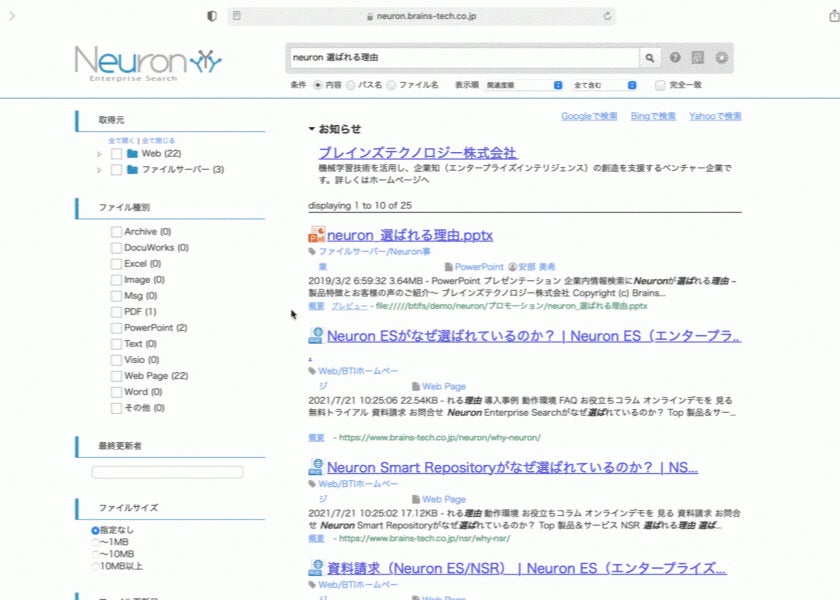Viewport: 840px width, 600px height.
Task: Click tag icon before ファイルサーバー/Neuron path
Action: click(x=312, y=252)
